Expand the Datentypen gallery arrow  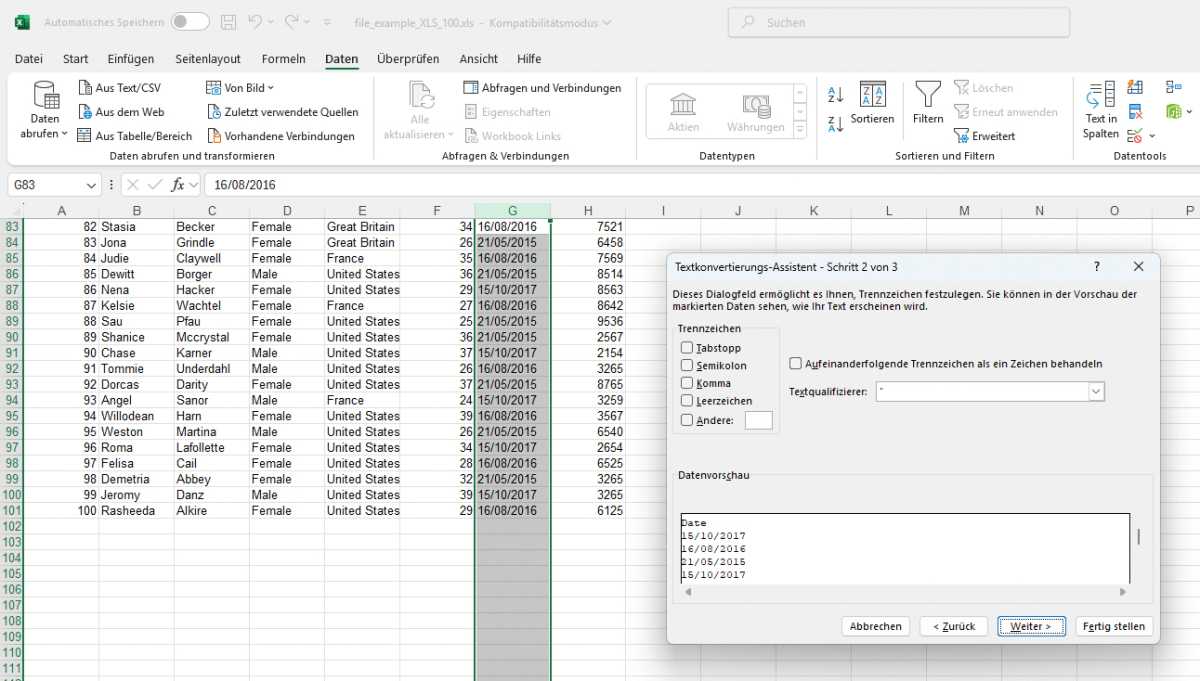pos(799,131)
